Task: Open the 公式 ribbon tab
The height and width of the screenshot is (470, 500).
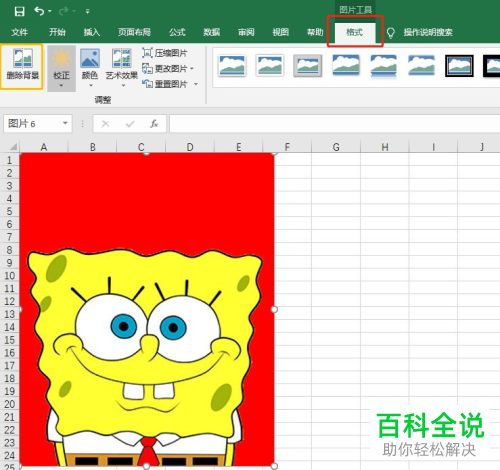Action: pyautogui.click(x=177, y=32)
